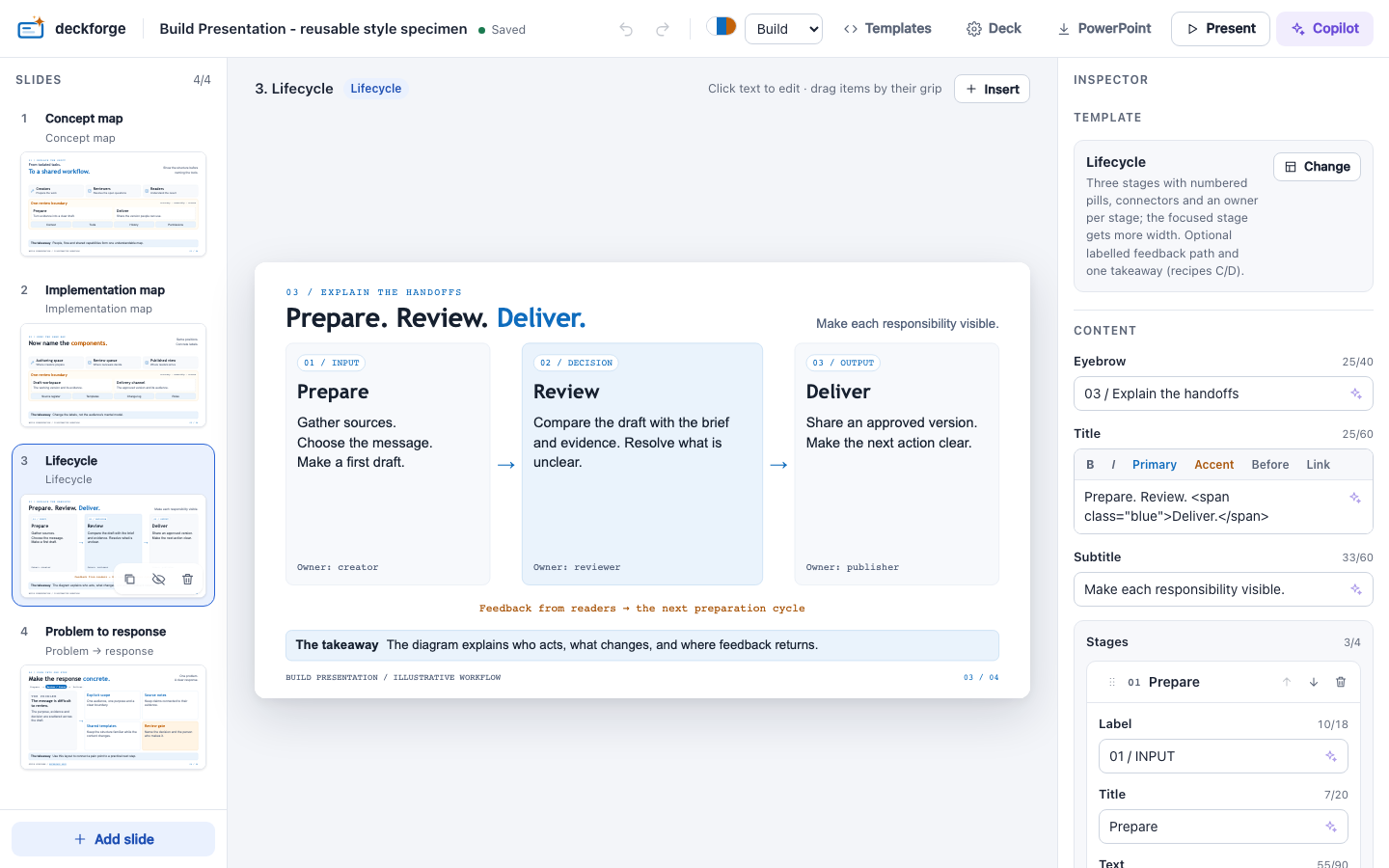
Task: Click the Subtitle input field
Action: tap(1223, 589)
